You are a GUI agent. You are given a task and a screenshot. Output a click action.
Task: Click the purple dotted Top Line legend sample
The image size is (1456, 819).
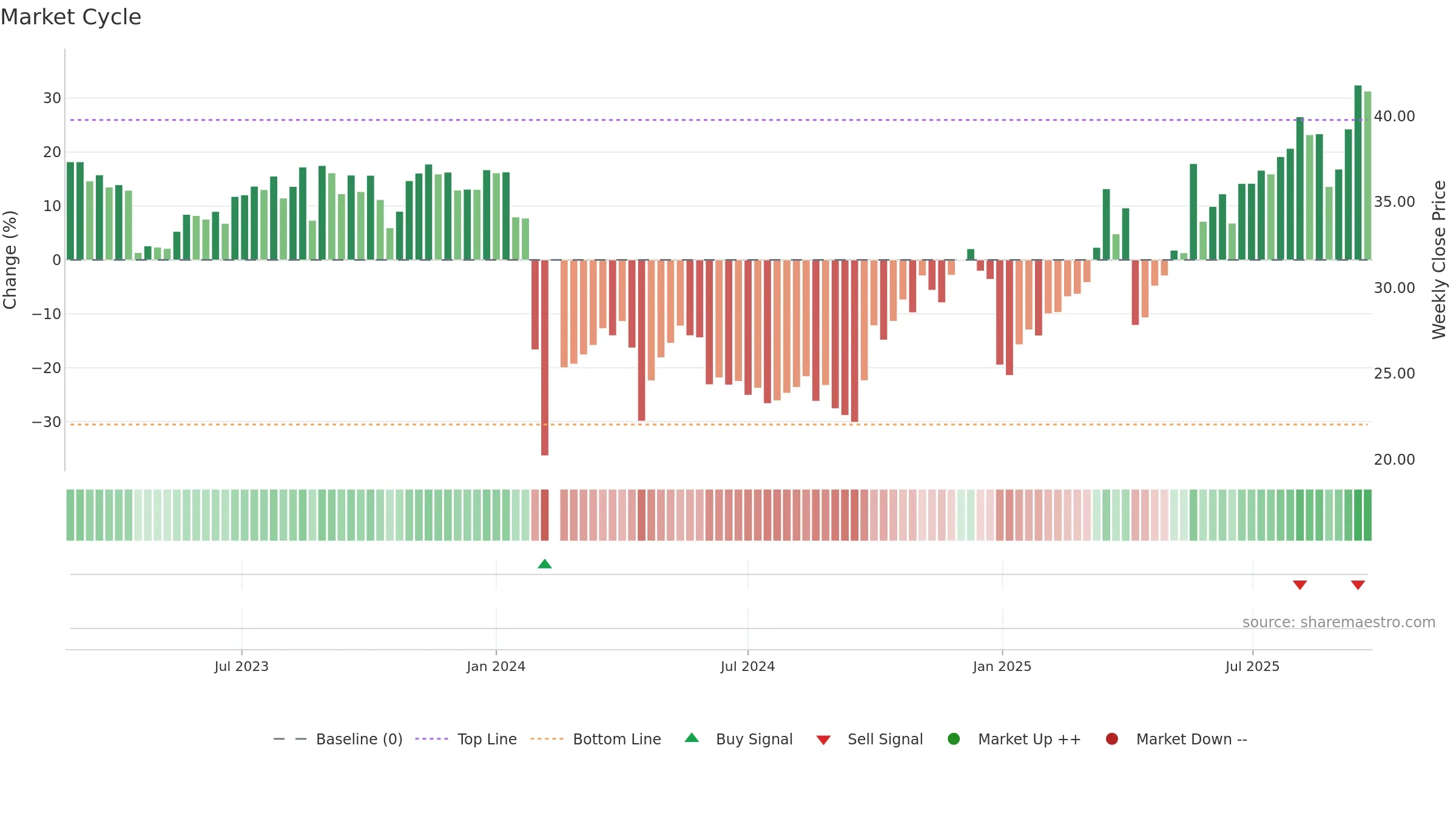point(431,739)
